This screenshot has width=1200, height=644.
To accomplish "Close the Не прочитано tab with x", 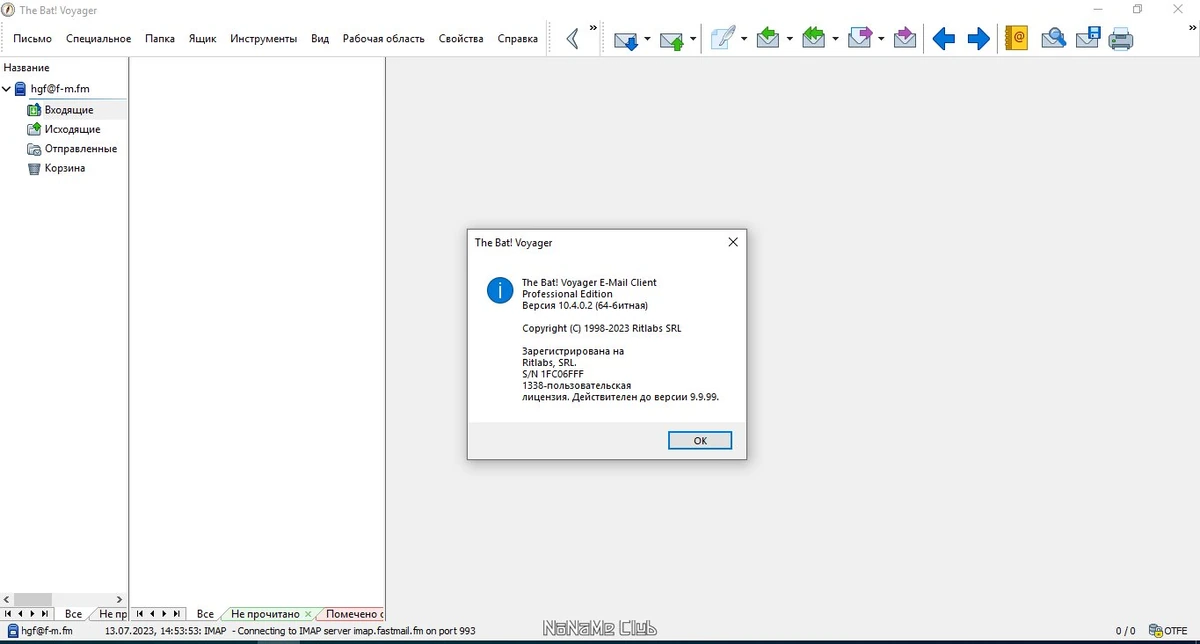I will (x=308, y=614).
